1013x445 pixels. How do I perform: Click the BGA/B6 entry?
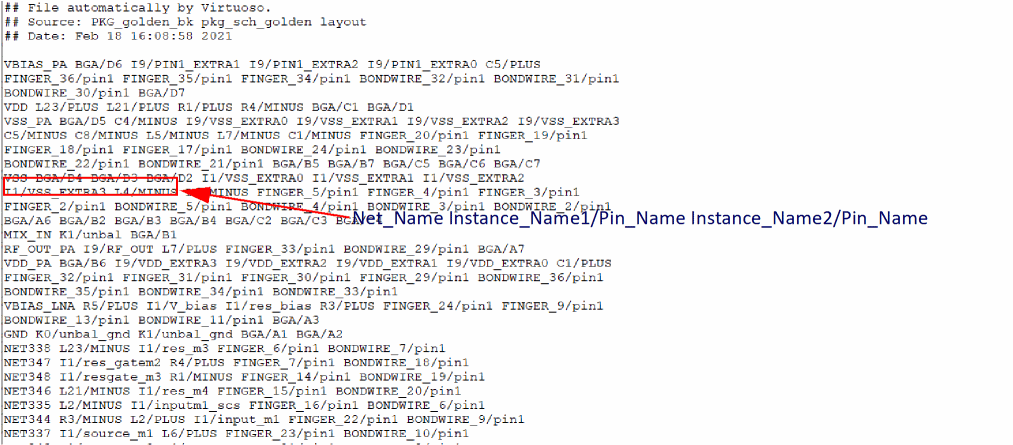point(83,264)
